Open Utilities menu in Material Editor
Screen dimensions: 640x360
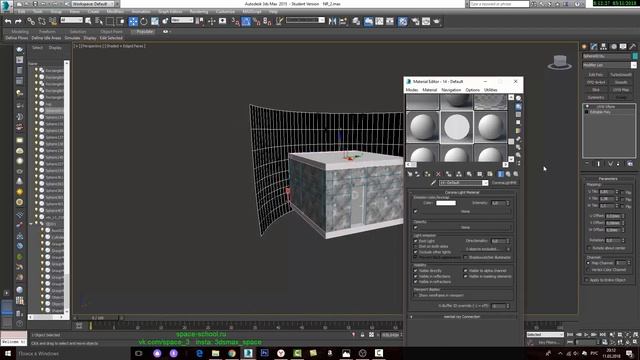click(491, 90)
